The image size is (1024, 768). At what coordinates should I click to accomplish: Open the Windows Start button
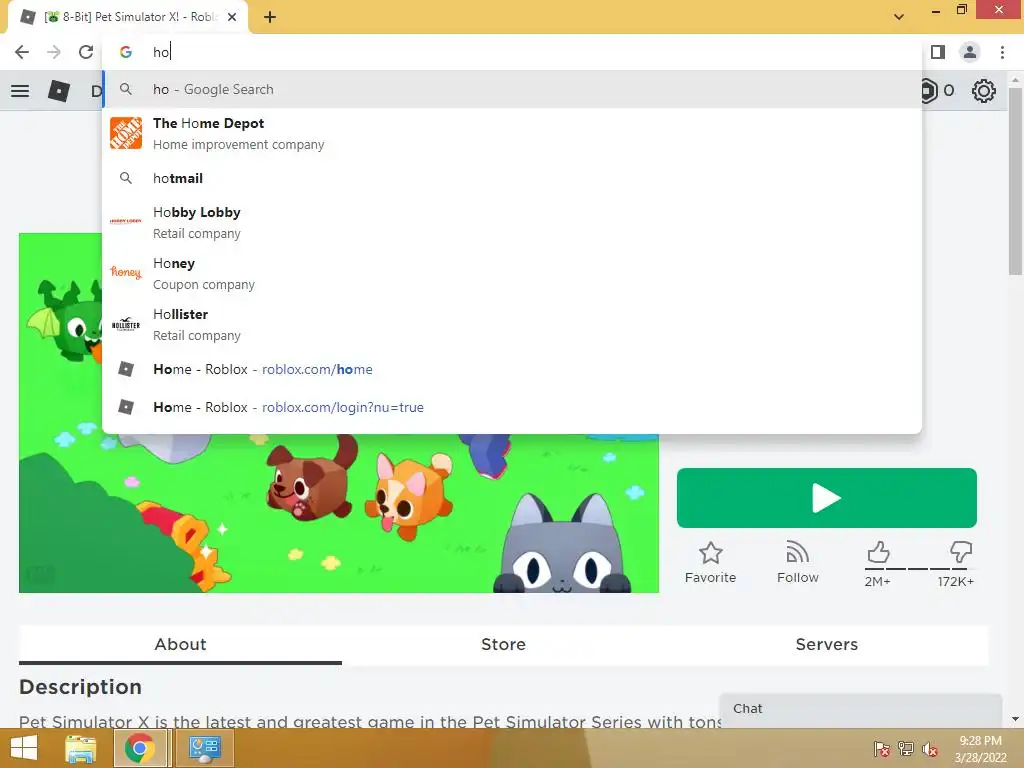[24, 748]
